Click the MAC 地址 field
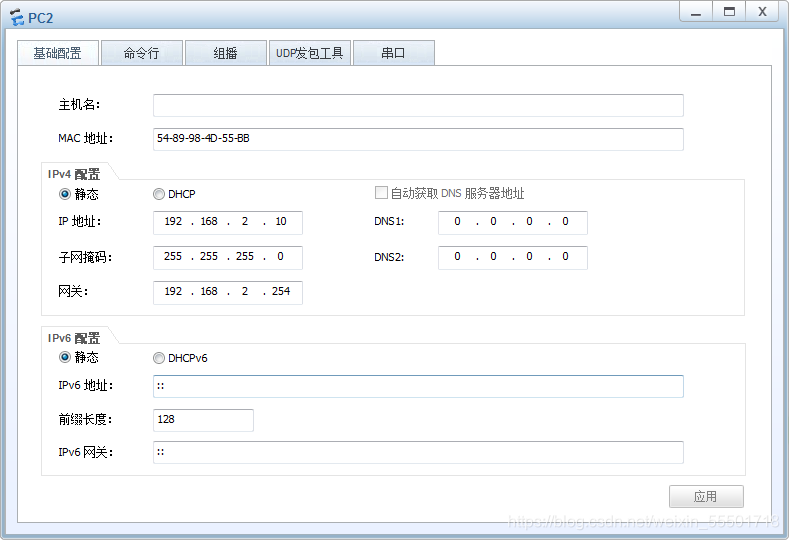 pyautogui.click(x=418, y=139)
